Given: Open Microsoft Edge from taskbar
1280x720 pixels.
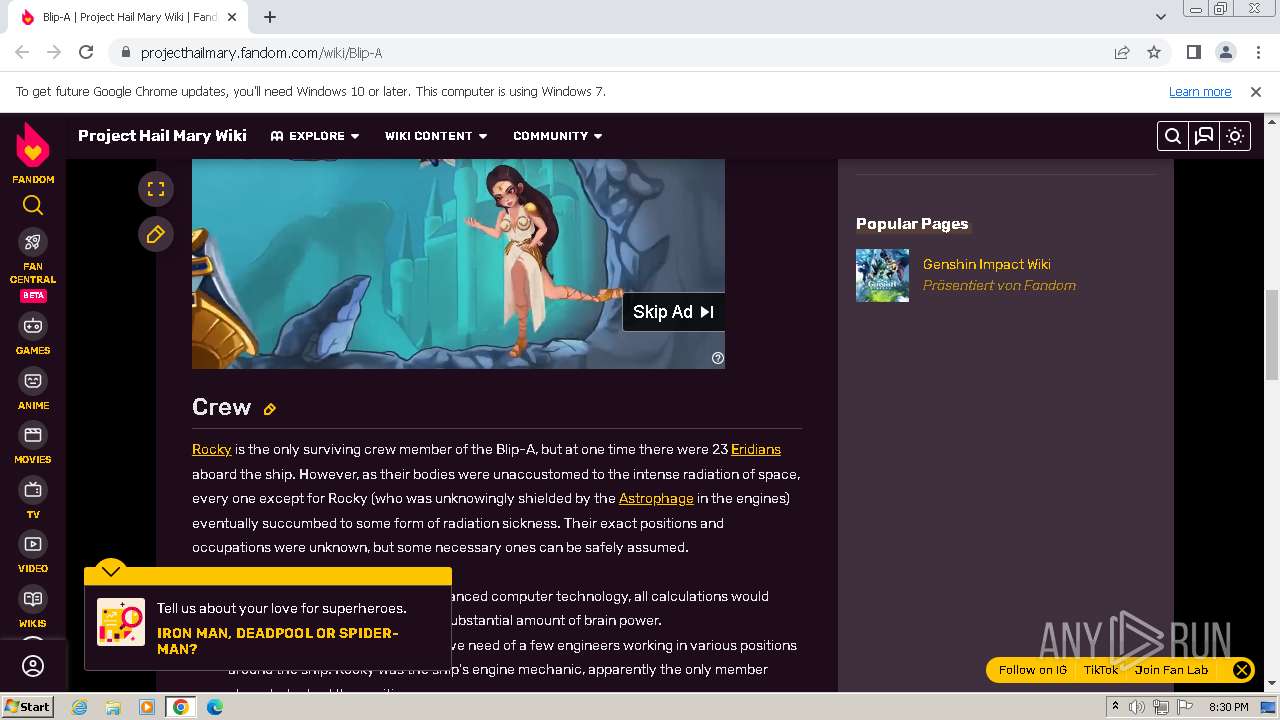Looking at the screenshot, I should [215, 707].
